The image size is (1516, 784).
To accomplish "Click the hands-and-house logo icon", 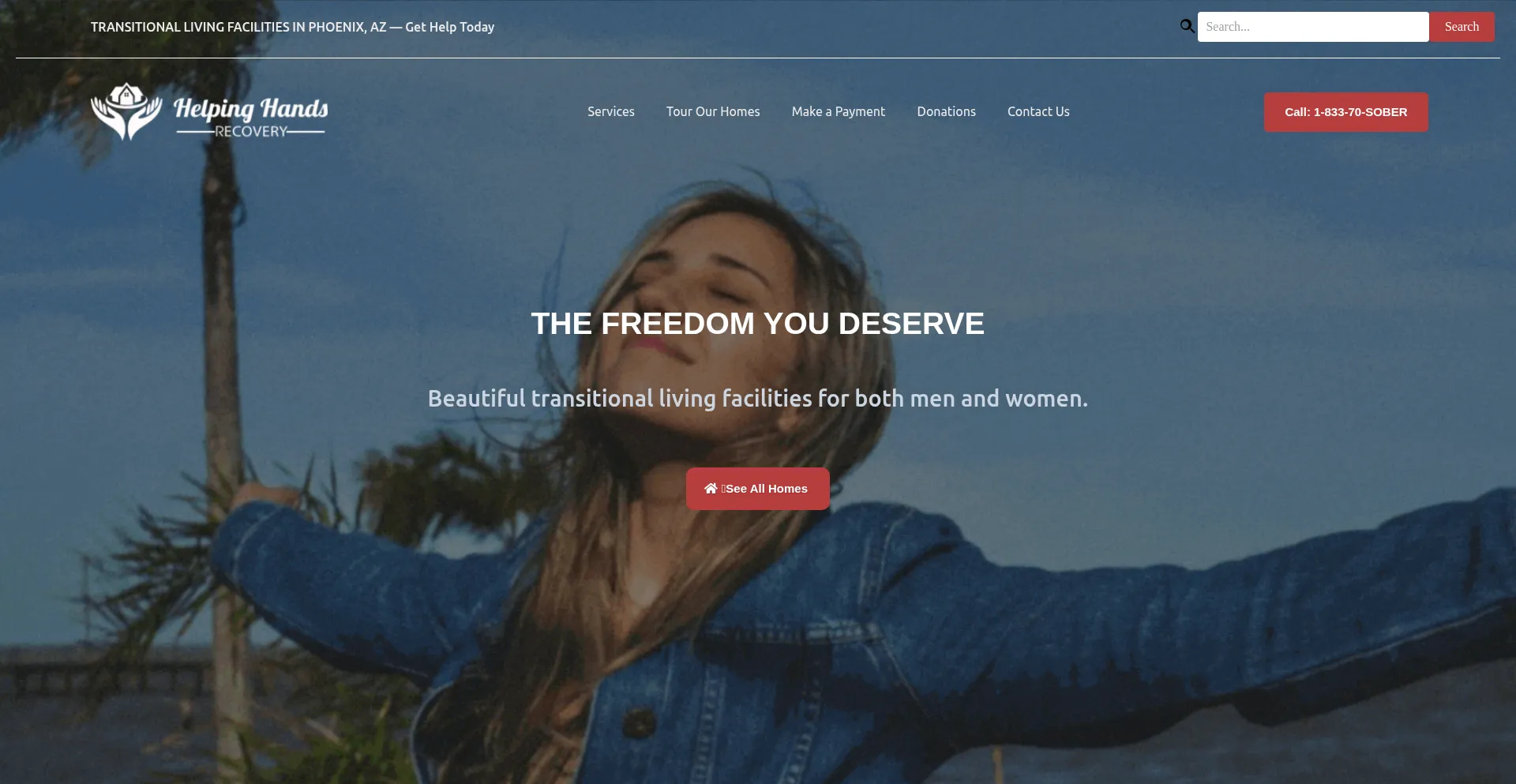I will pos(126,111).
